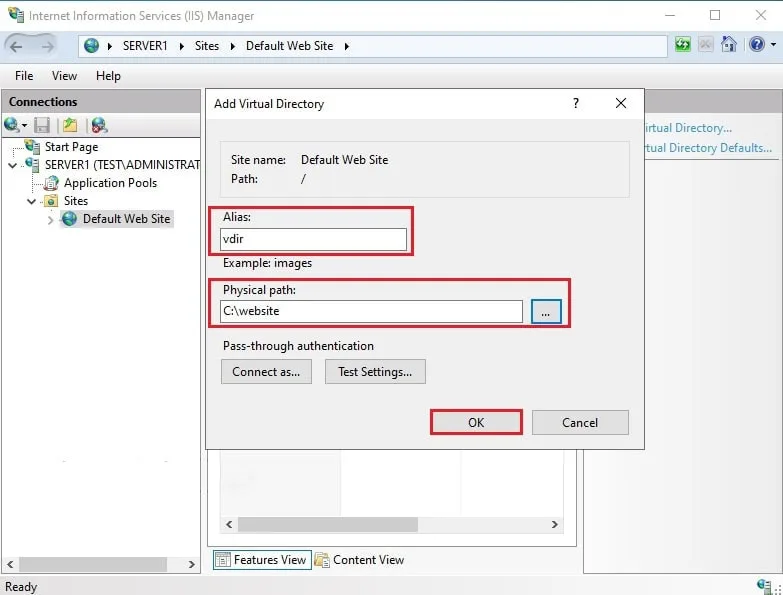Click the IIS Manager title bar icon

[16, 15]
